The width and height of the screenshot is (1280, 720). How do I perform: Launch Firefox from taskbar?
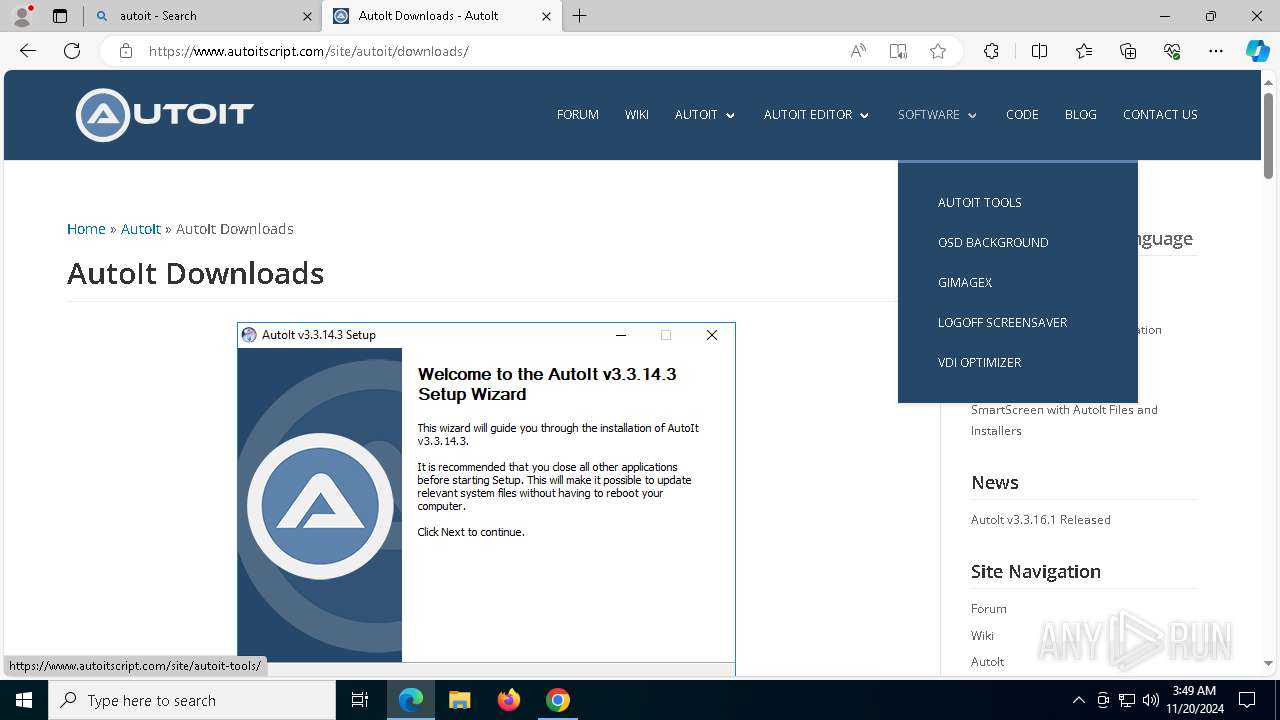(x=509, y=700)
